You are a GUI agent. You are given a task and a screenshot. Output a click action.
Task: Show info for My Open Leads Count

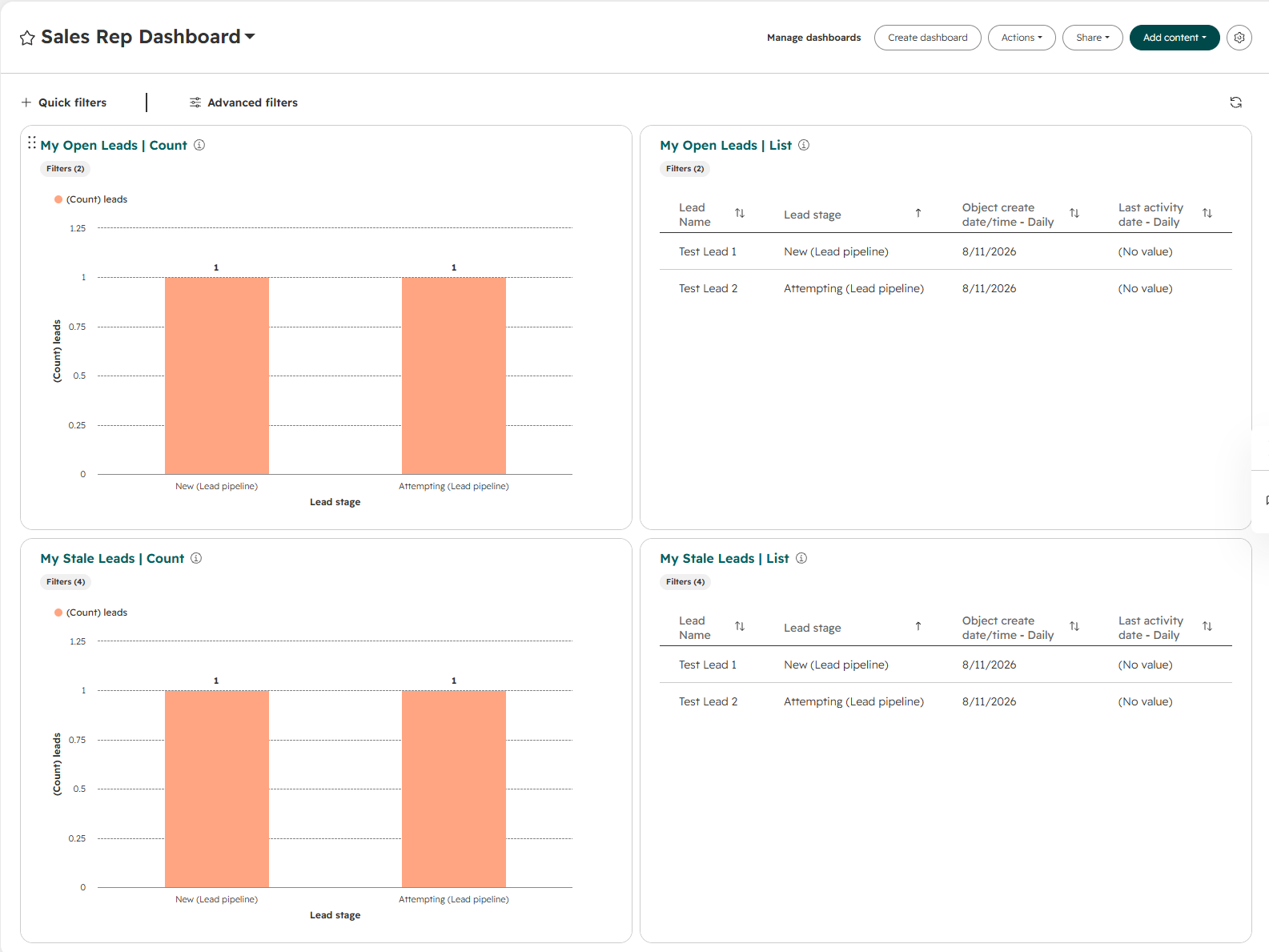pos(199,145)
